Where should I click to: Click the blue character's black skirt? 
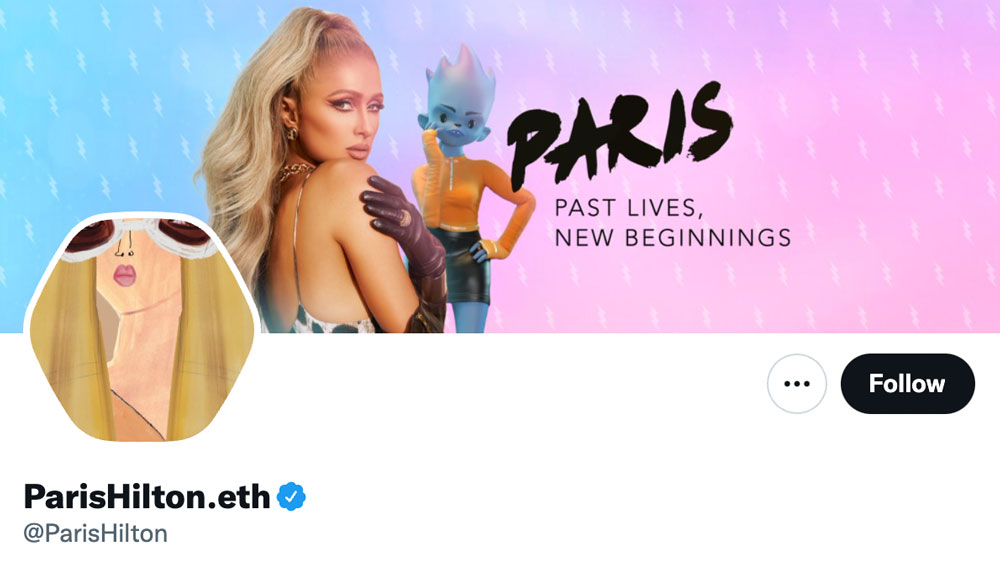point(467,267)
